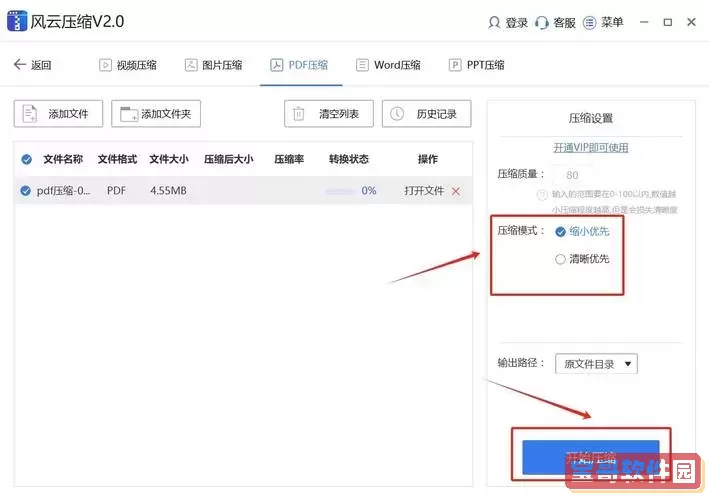This screenshot has width=709, height=500.
Task: Click the 登录 text label
Action: pyautogui.click(x=516, y=23)
